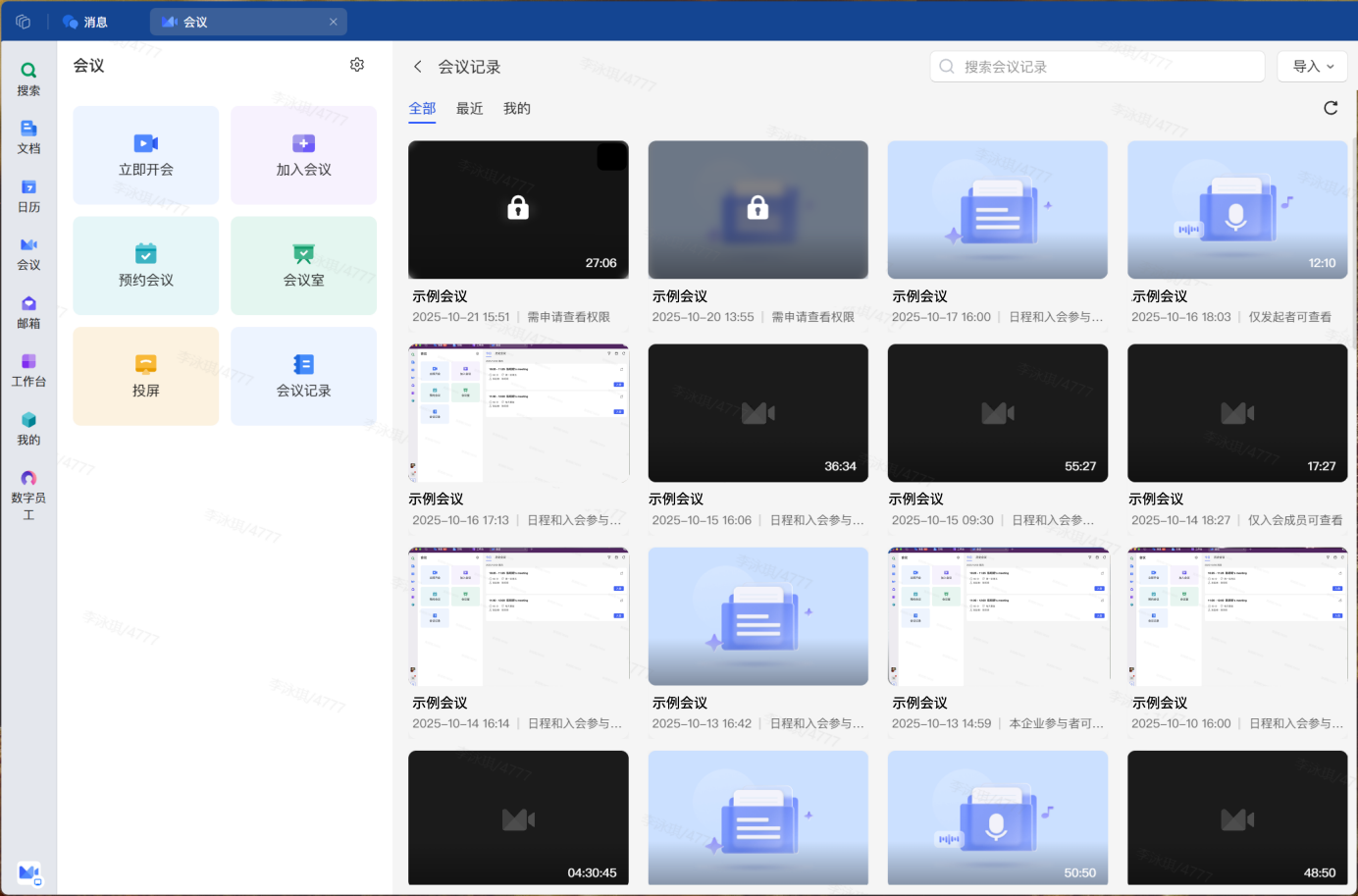Open the 会议室 tile
Screen dimensions: 1358x896
point(303,266)
